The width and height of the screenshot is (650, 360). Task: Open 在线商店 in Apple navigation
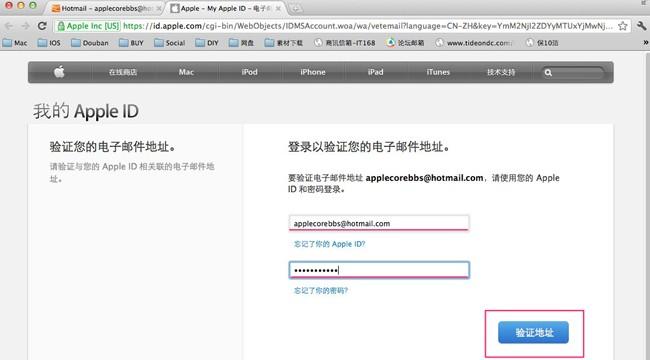(123, 72)
